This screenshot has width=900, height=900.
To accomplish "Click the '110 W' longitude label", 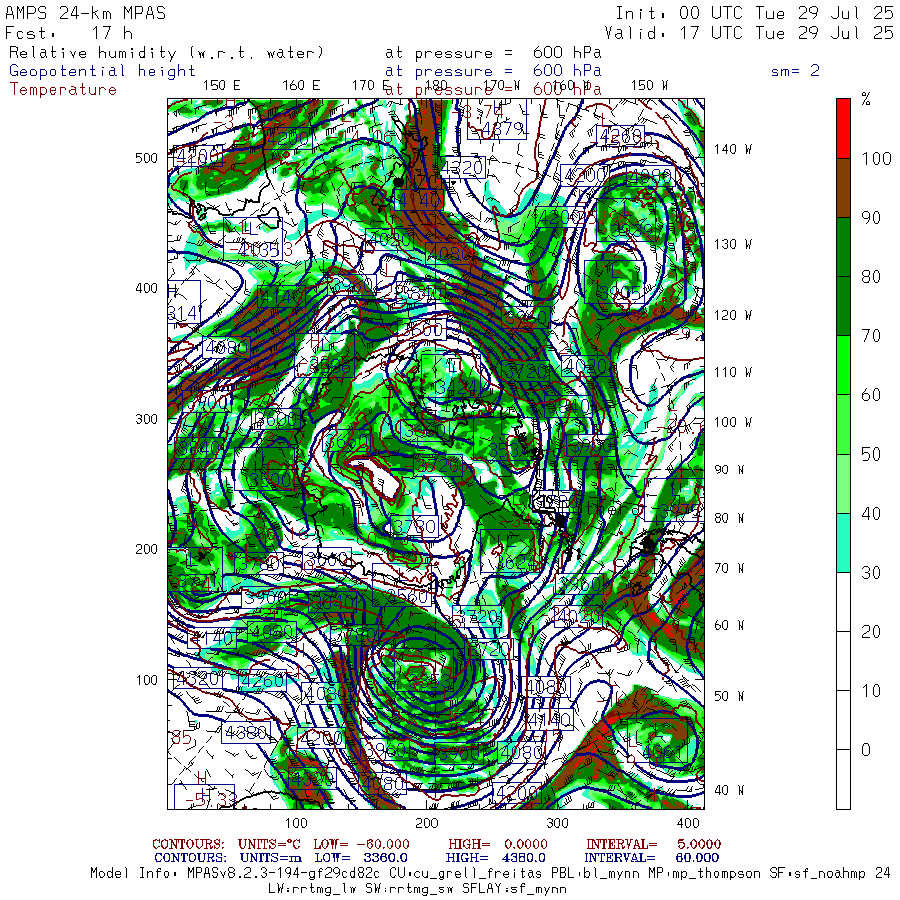I will point(732,372).
